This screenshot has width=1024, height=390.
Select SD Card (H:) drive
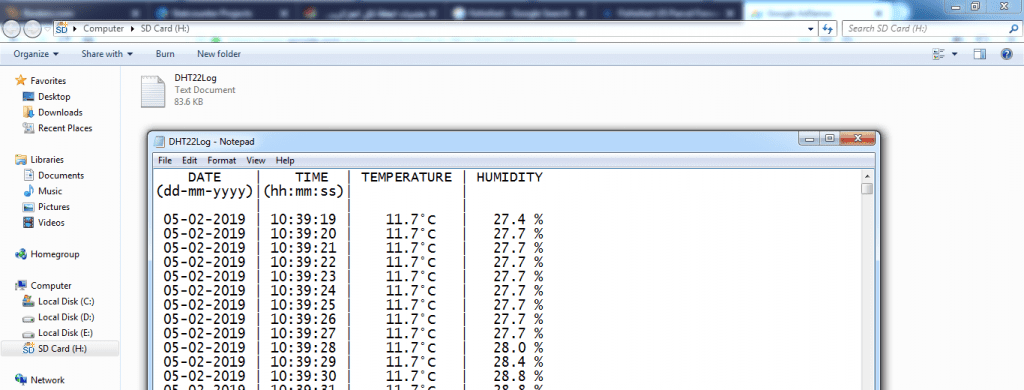[60, 349]
